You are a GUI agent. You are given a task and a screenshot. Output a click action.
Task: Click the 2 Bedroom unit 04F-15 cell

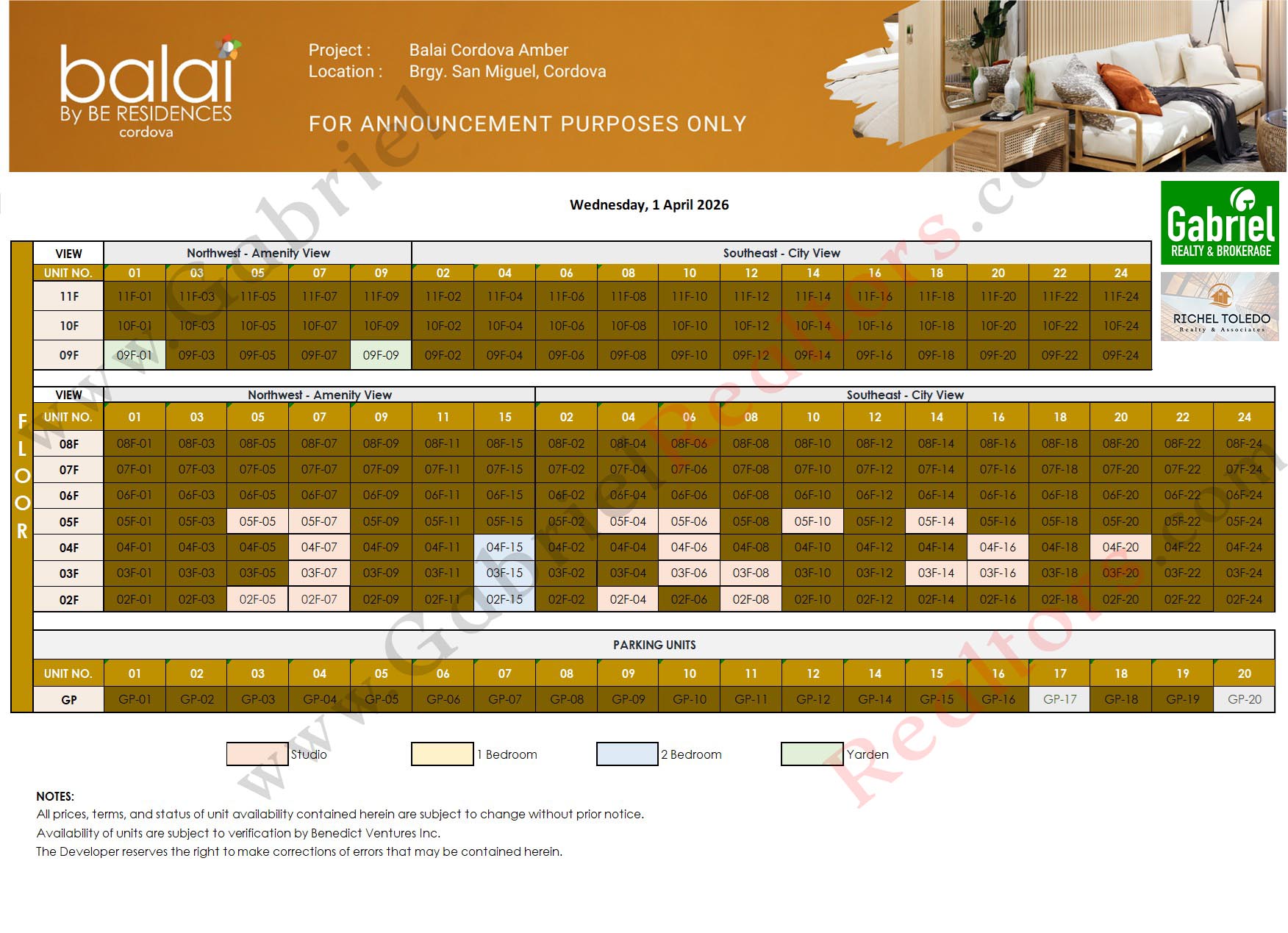(x=504, y=547)
